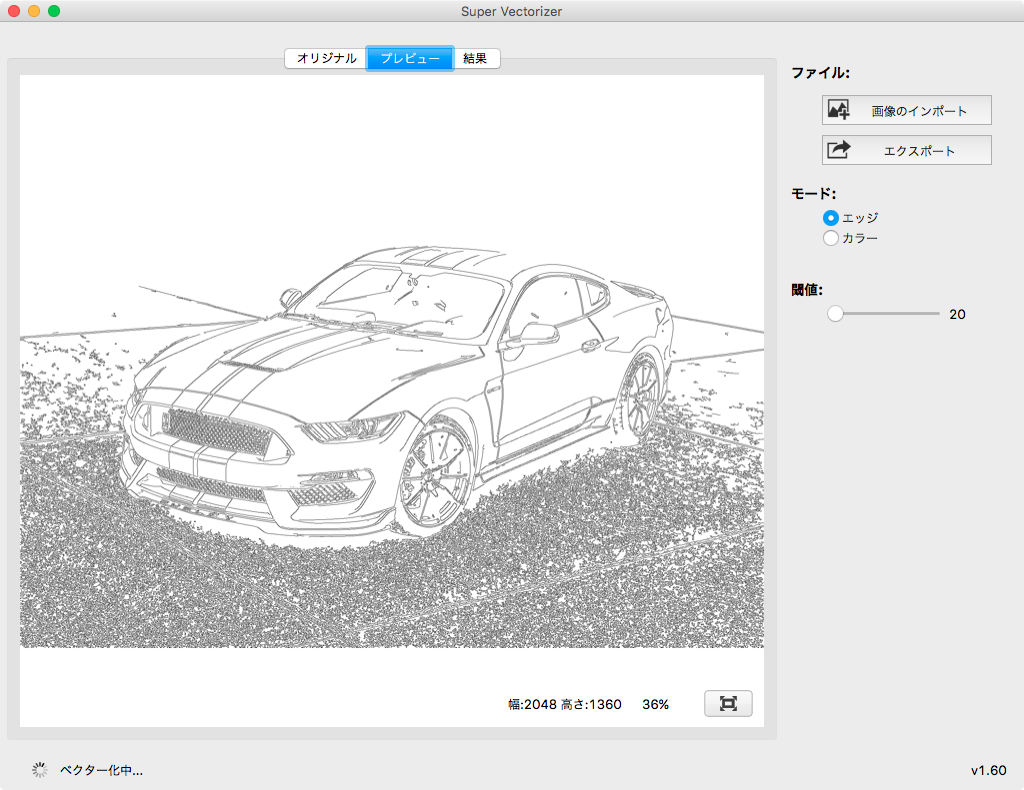The height and width of the screenshot is (790, 1024).
Task: Minimize the window with the yellow button
Action: coord(34,11)
